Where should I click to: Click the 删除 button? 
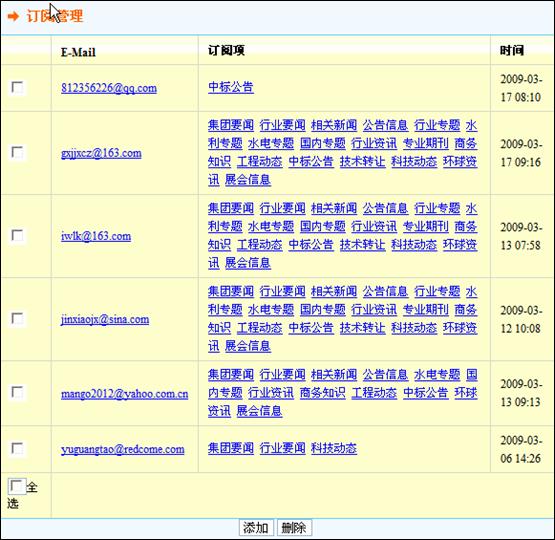[x=294, y=528]
